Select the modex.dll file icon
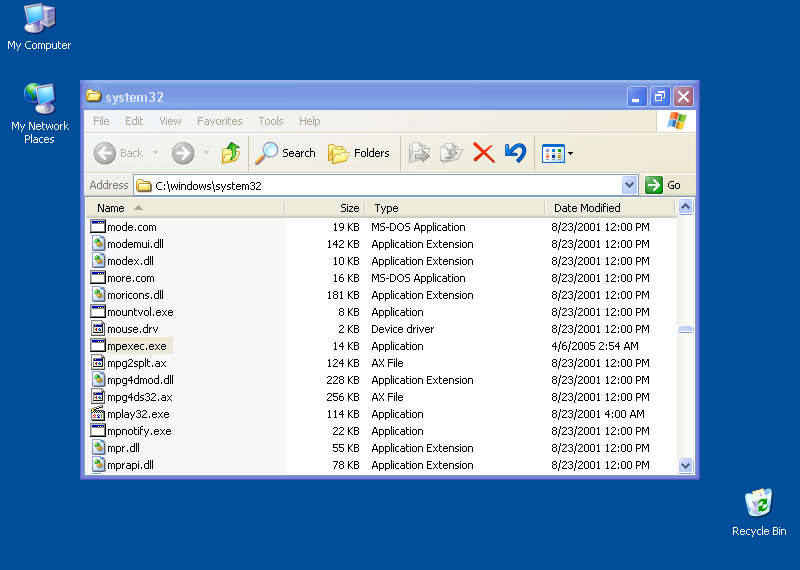Screen dimensions: 800x570 click(98, 260)
